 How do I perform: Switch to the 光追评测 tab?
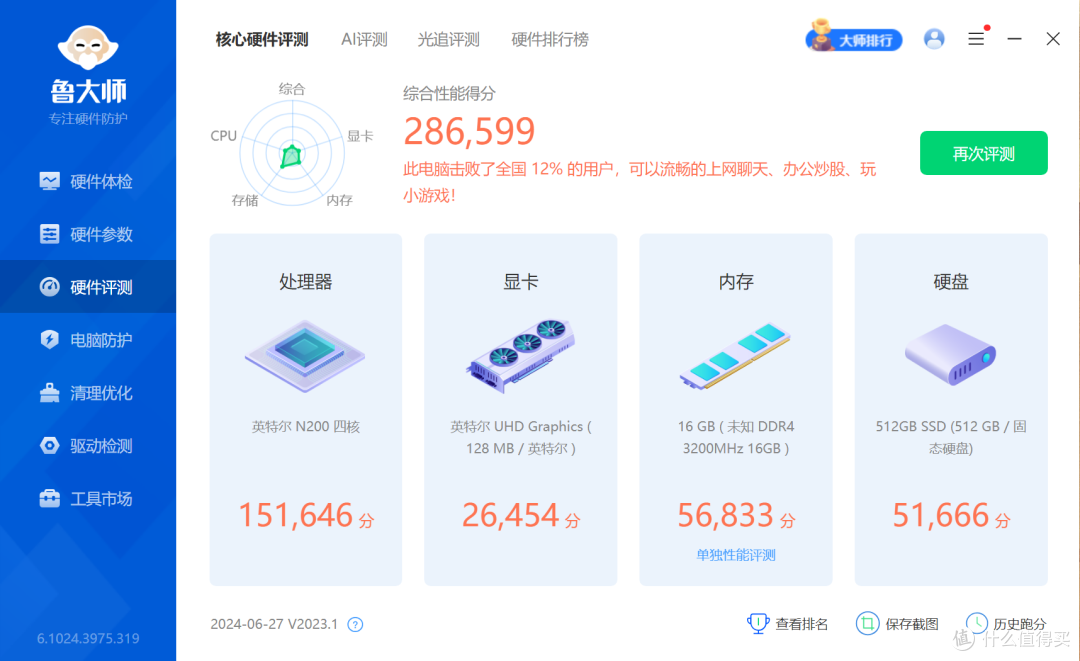coord(448,39)
